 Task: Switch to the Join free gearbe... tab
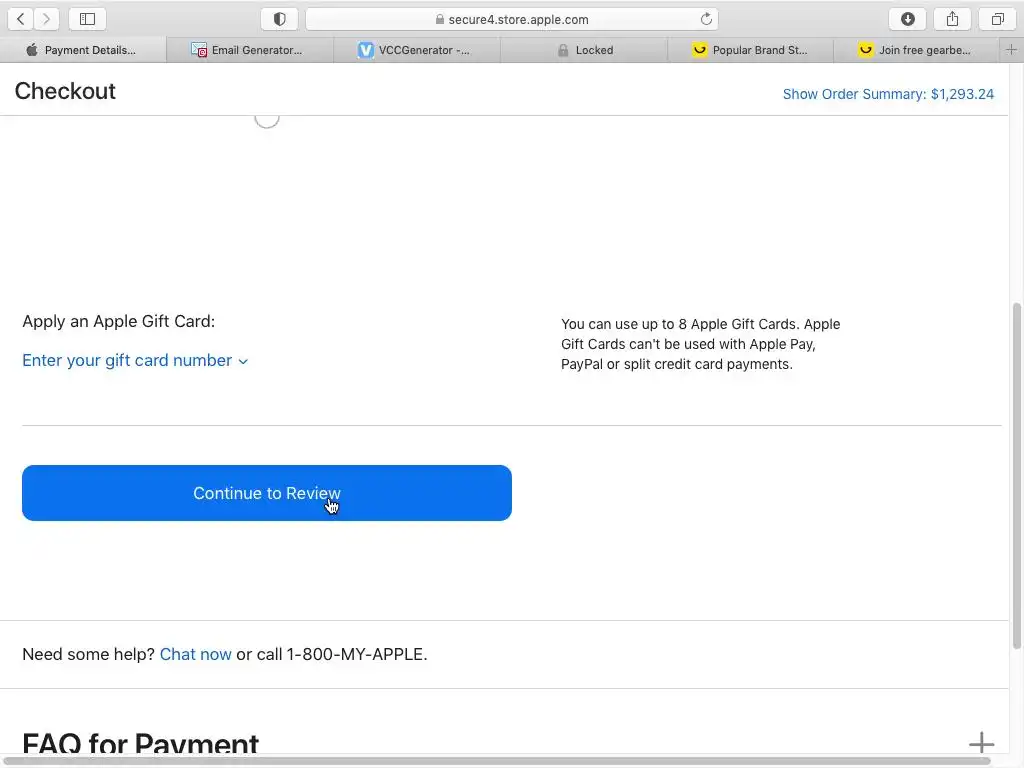917,50
